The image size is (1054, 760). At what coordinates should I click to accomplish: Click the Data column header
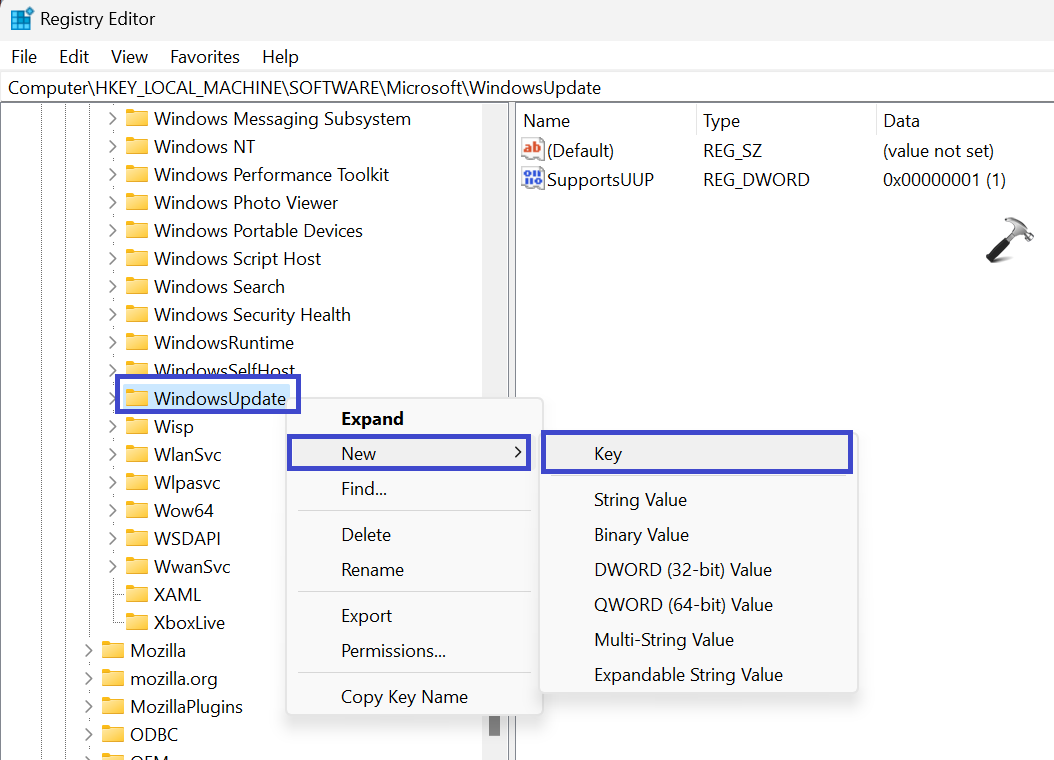coord(901,121)
